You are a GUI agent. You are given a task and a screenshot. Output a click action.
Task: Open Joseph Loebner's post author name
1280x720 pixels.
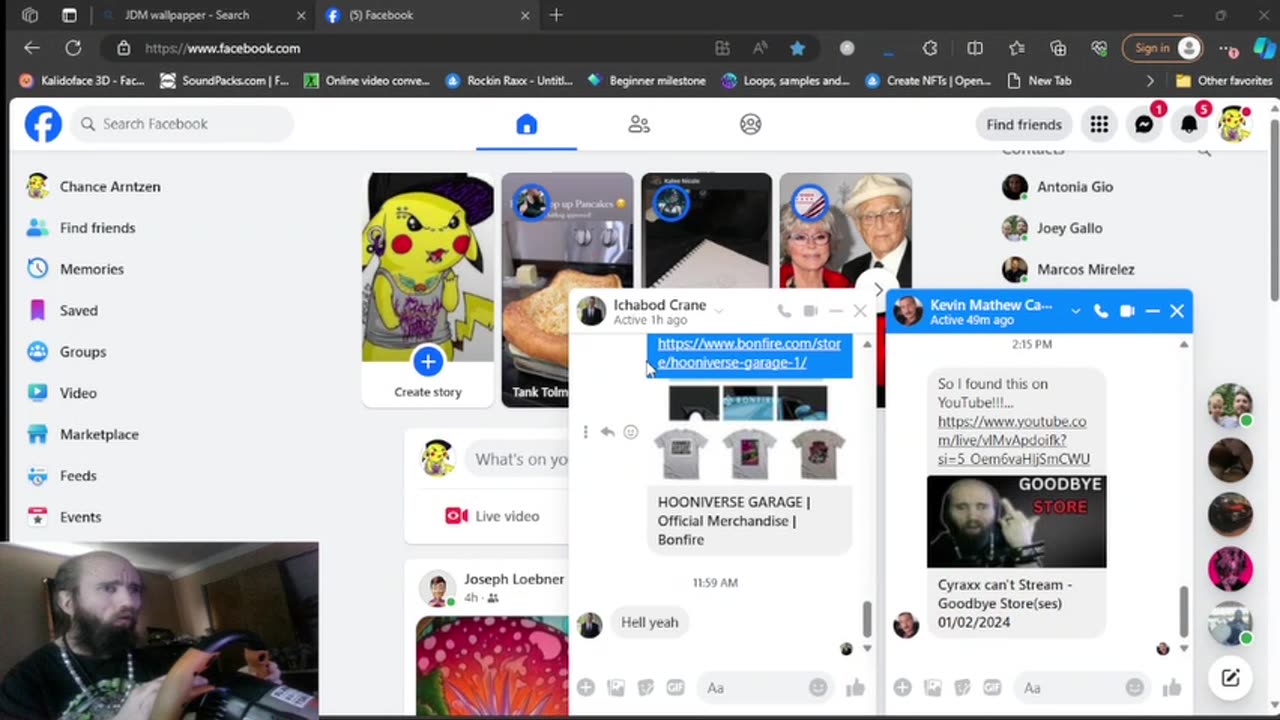(514, 579)
